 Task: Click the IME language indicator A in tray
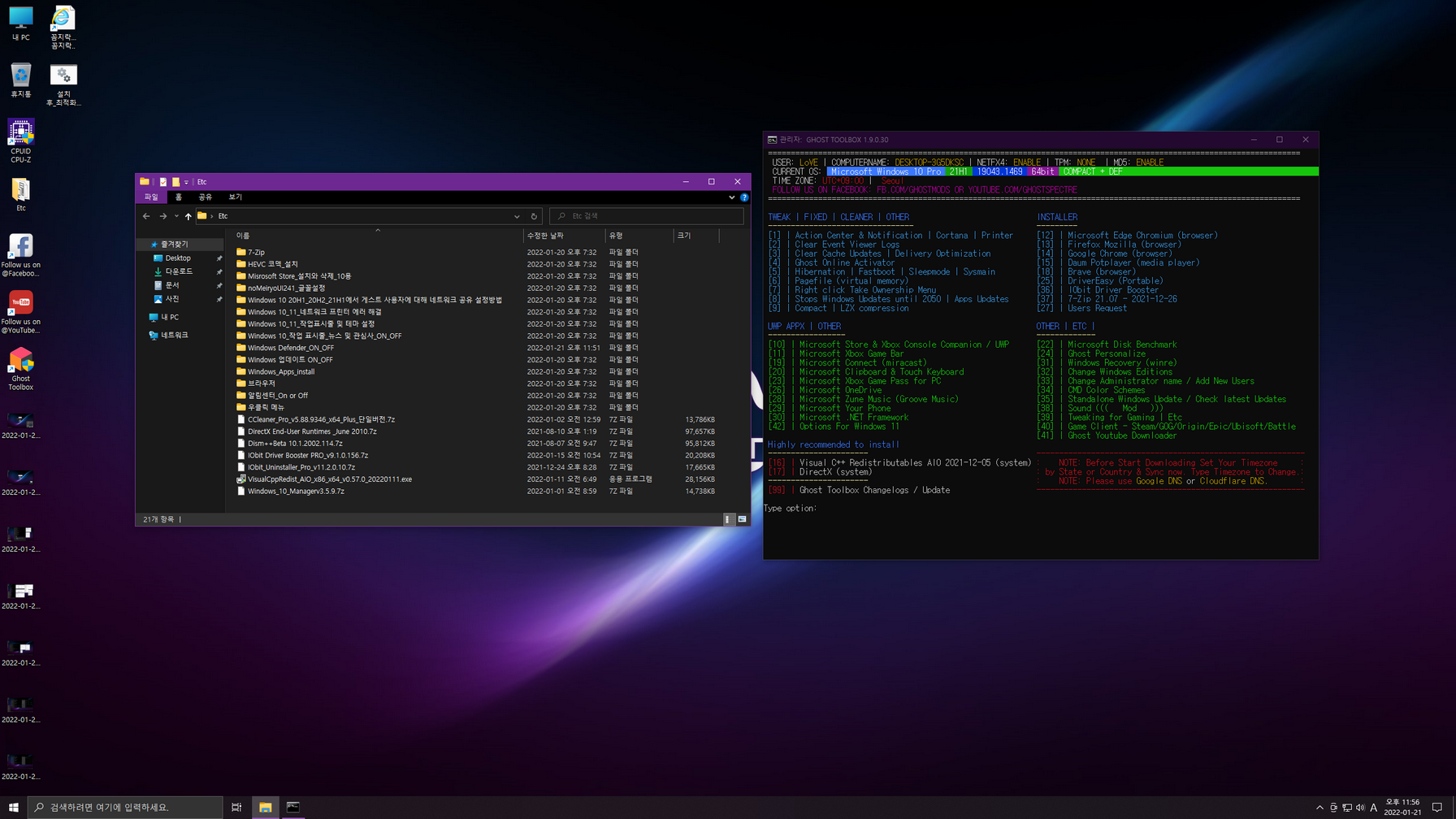[1374, 808]
